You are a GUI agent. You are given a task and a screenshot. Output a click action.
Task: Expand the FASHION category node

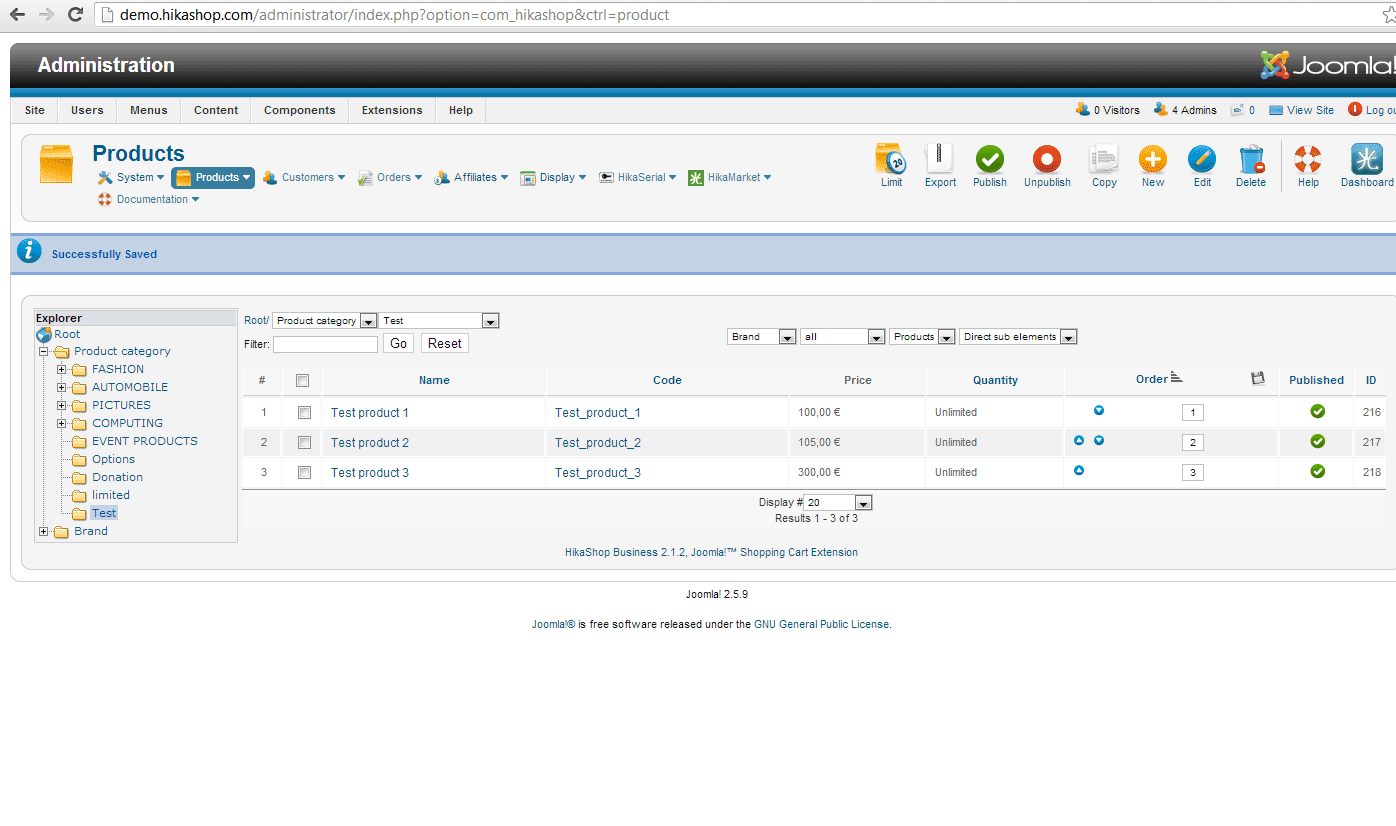(x=61, y=370)
